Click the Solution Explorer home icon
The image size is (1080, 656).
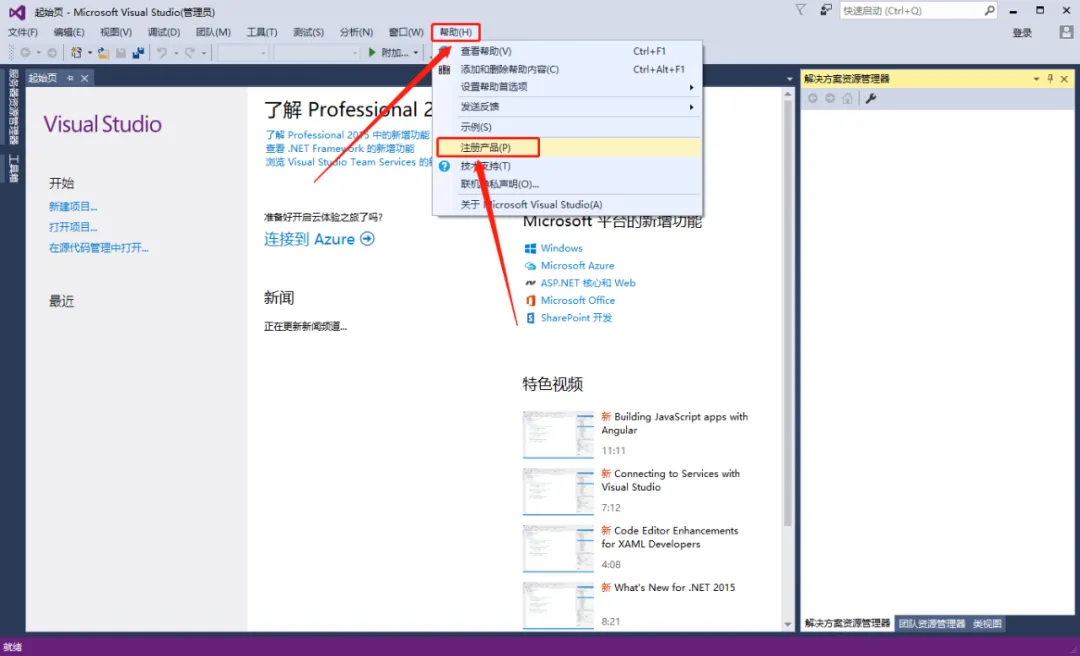[847, 99]
